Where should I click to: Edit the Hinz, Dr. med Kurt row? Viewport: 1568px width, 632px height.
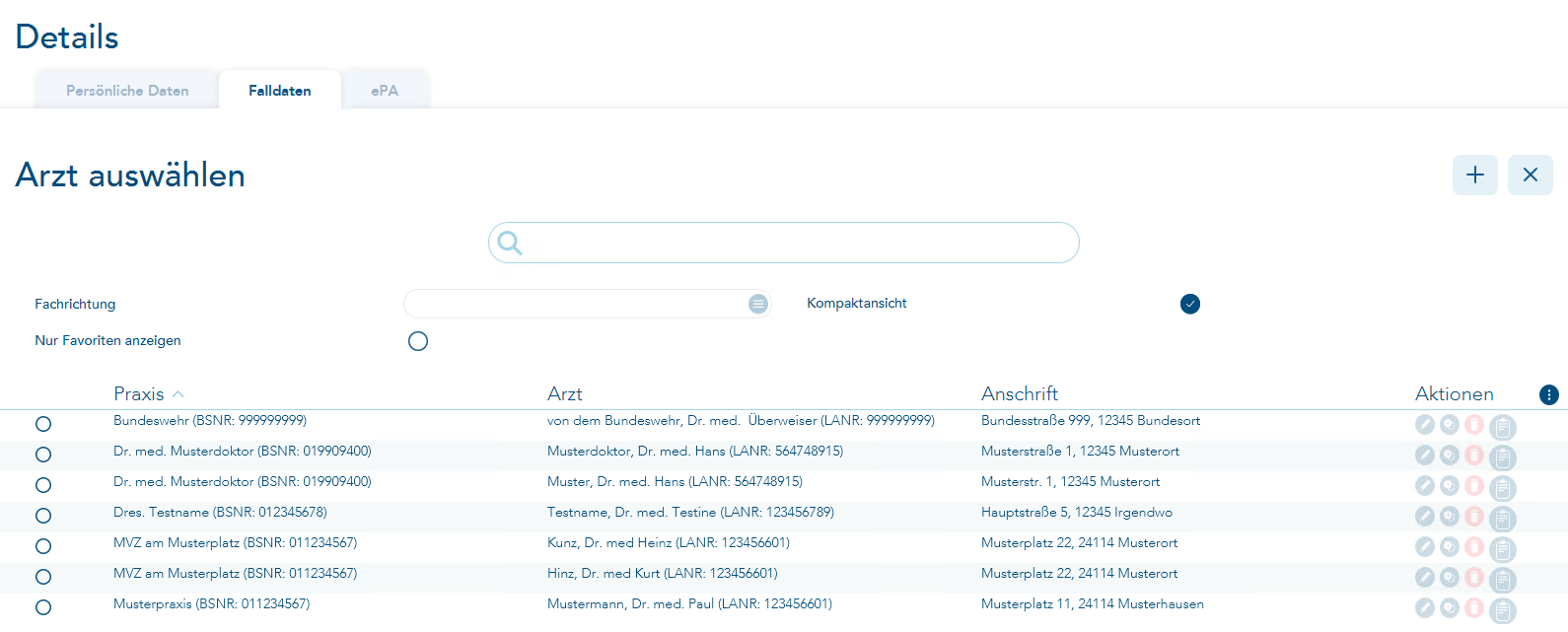1425,577
